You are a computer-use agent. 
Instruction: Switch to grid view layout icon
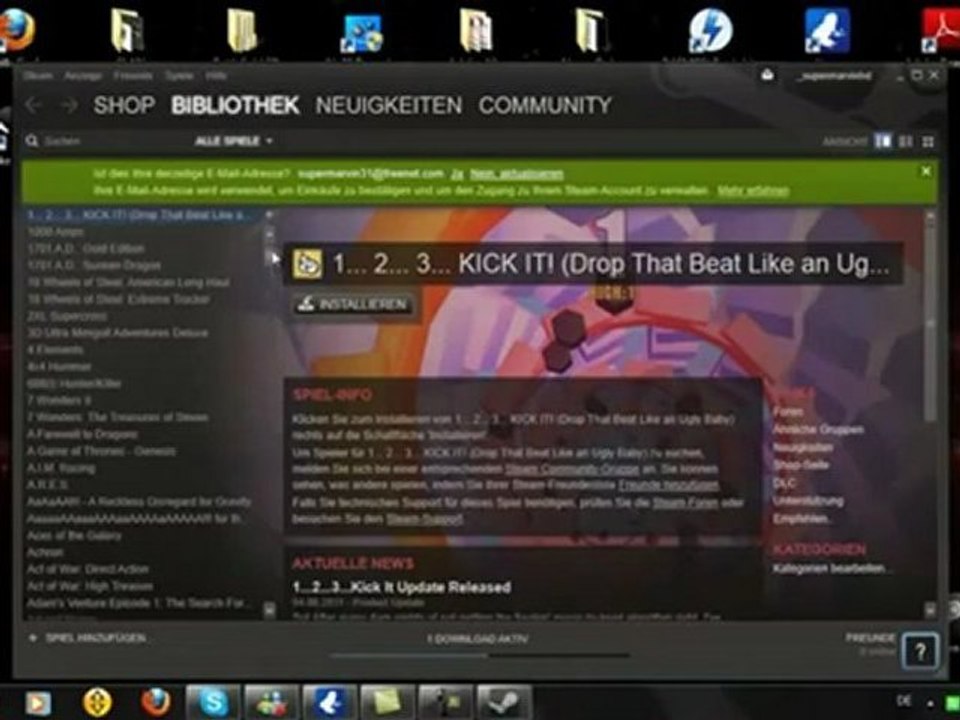pos(928,141)
